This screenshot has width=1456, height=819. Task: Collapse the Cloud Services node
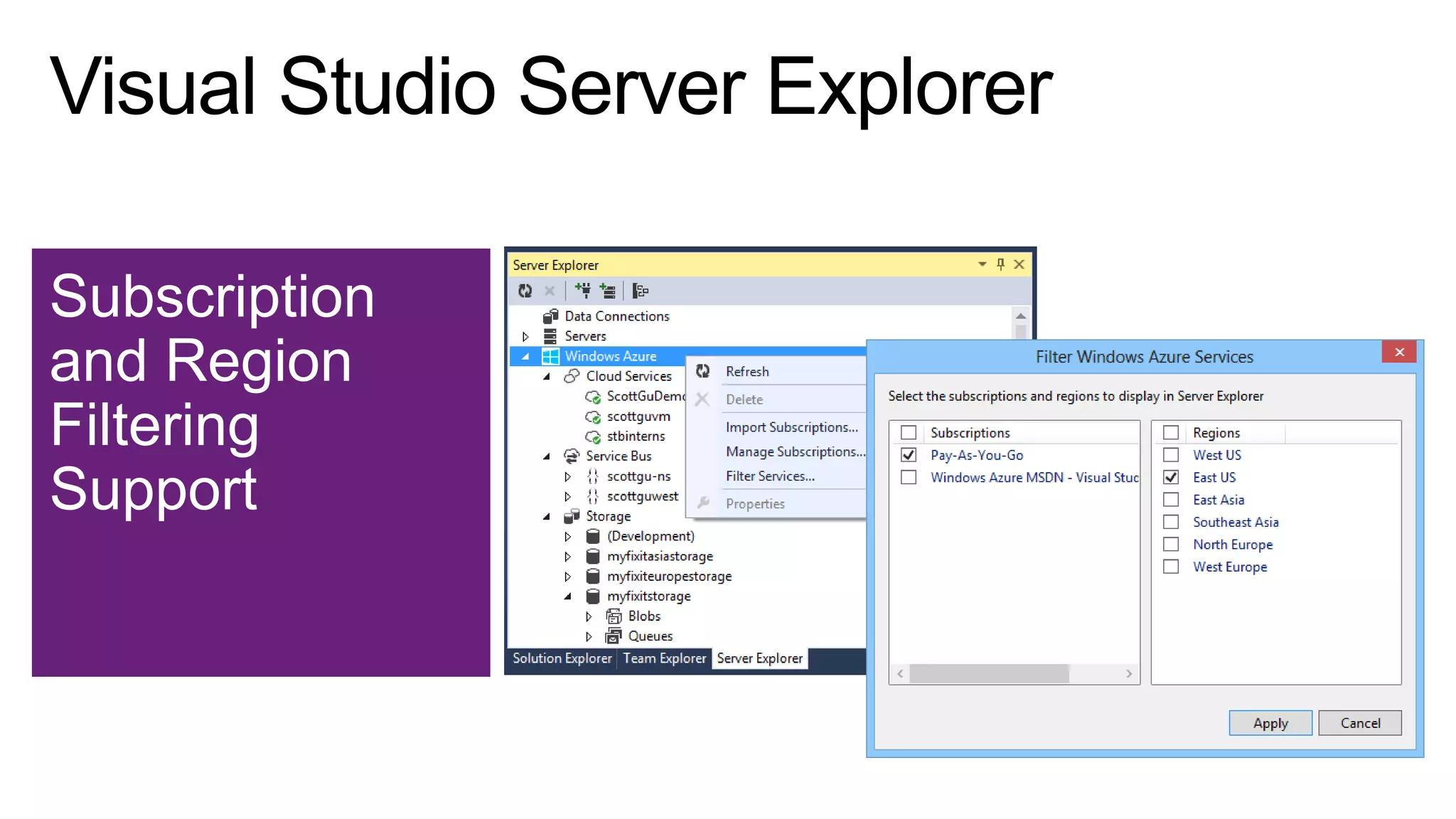[546, 376]
